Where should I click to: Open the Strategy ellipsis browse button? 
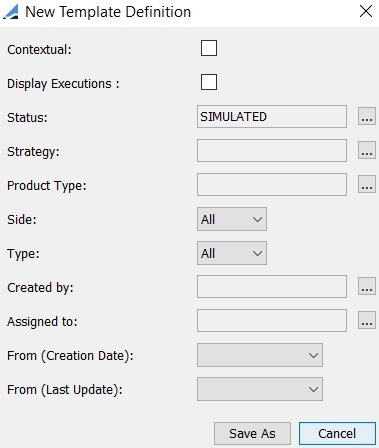pyautogui.click(x=367, y=150)
